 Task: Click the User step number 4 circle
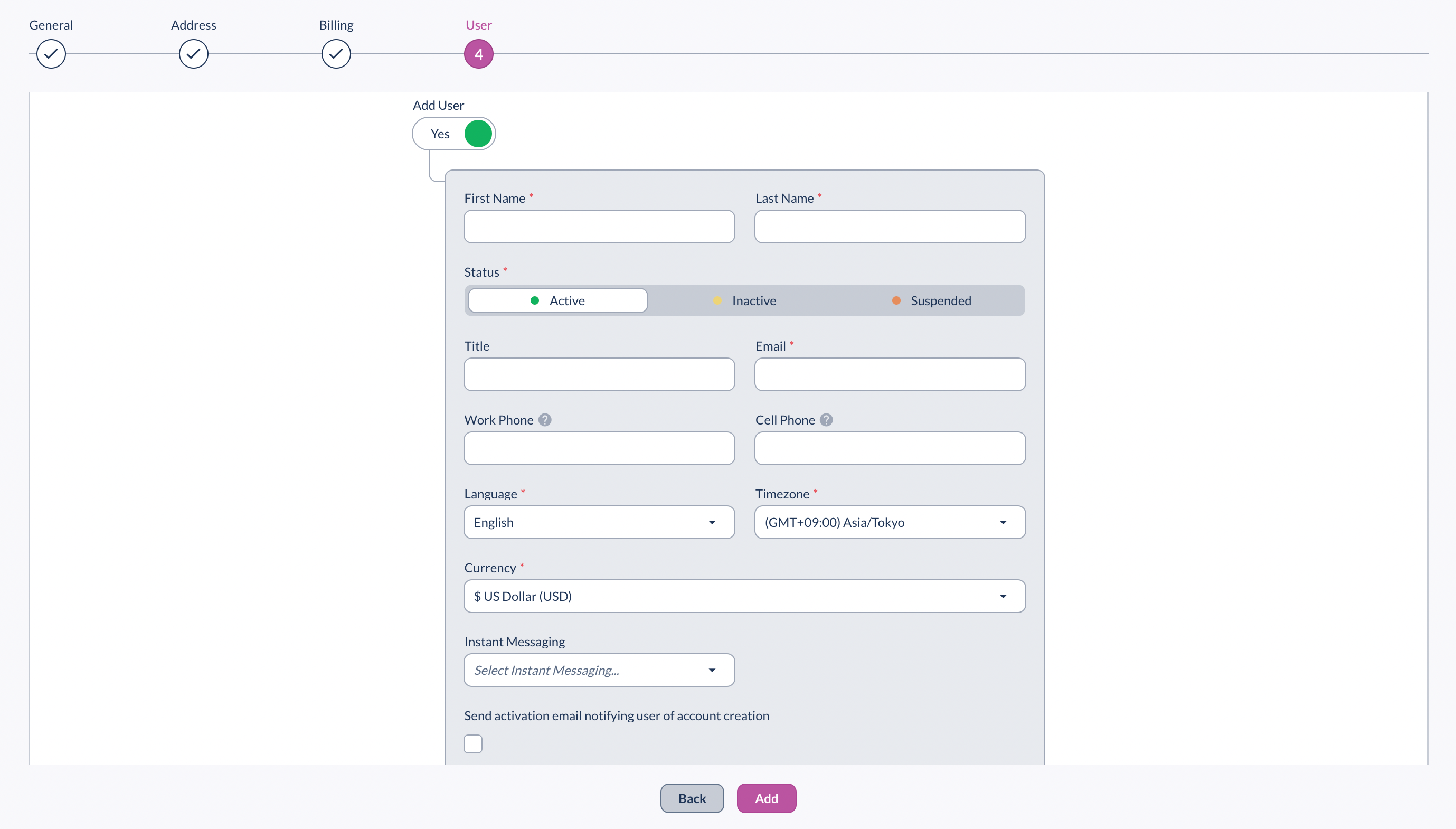pyautogui.click(x=478, y=54)
